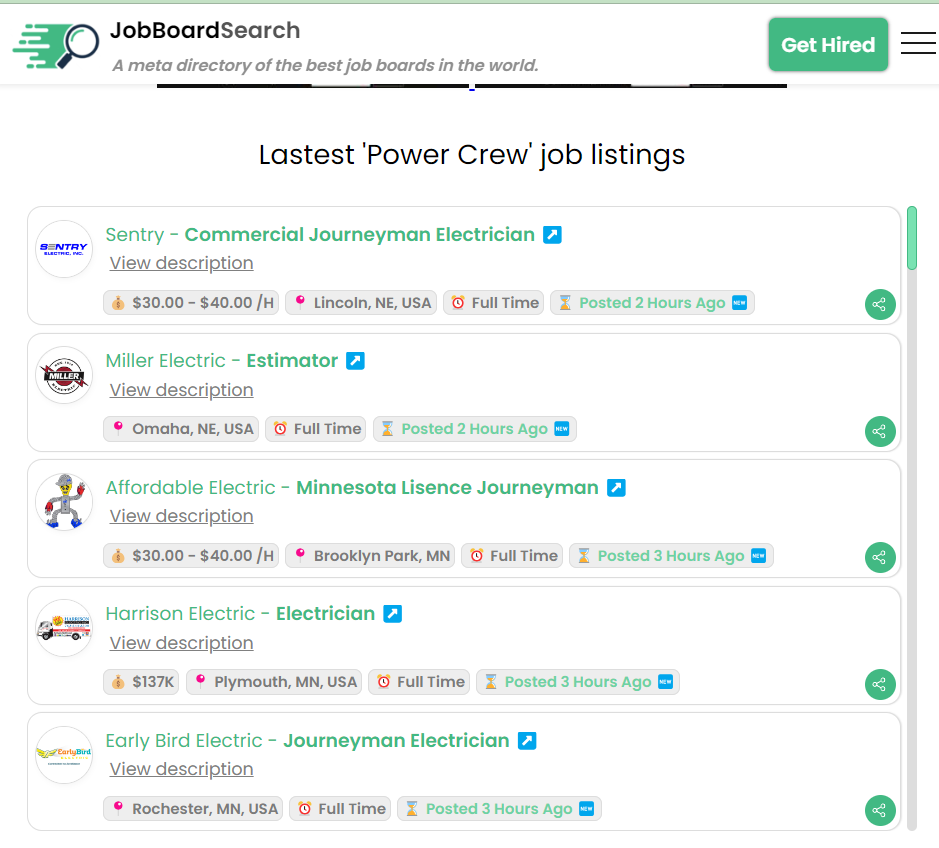View description of Affordable Electric job

click(x=181, y=516)
